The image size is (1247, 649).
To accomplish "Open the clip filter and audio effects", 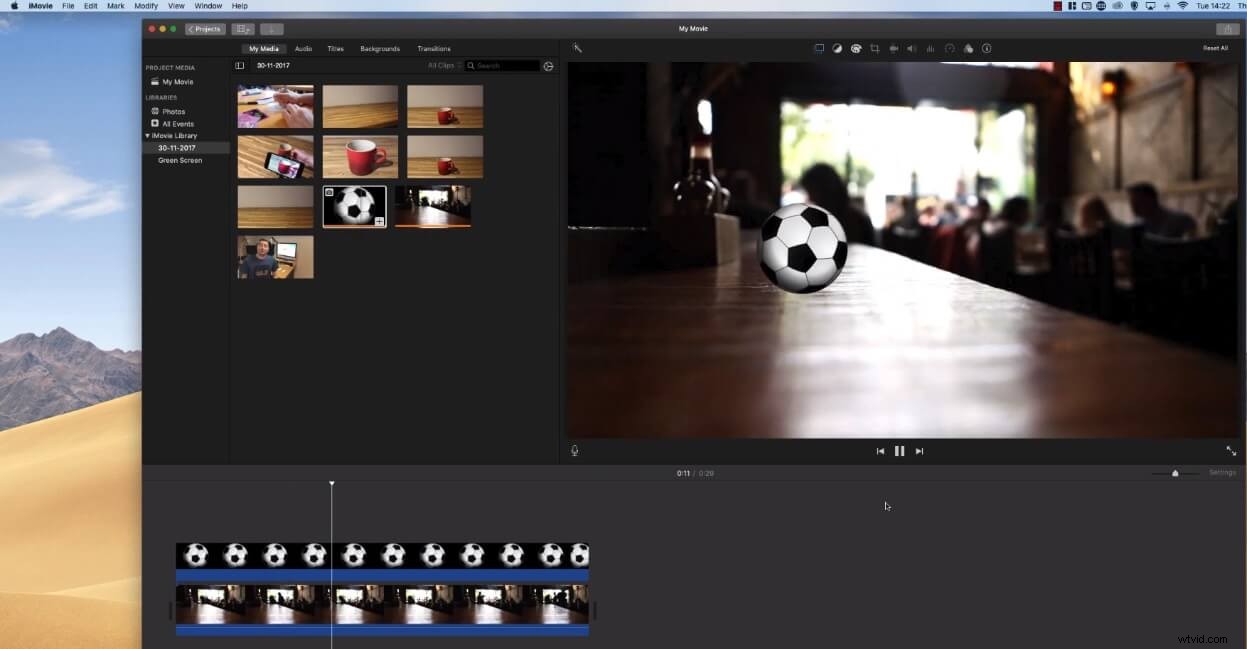I will tap(967, 48).
